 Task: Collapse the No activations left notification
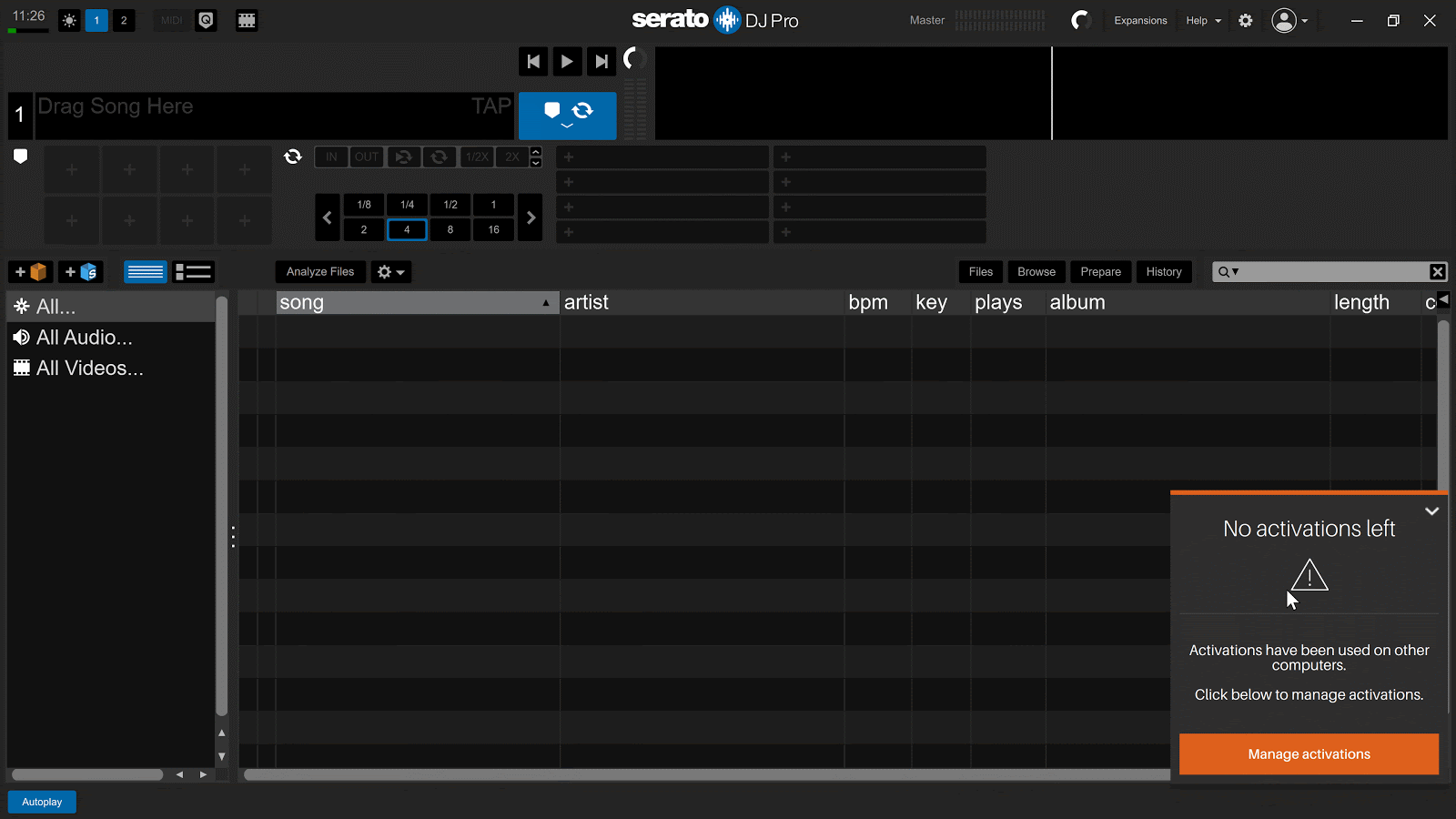coord(1432,511)
